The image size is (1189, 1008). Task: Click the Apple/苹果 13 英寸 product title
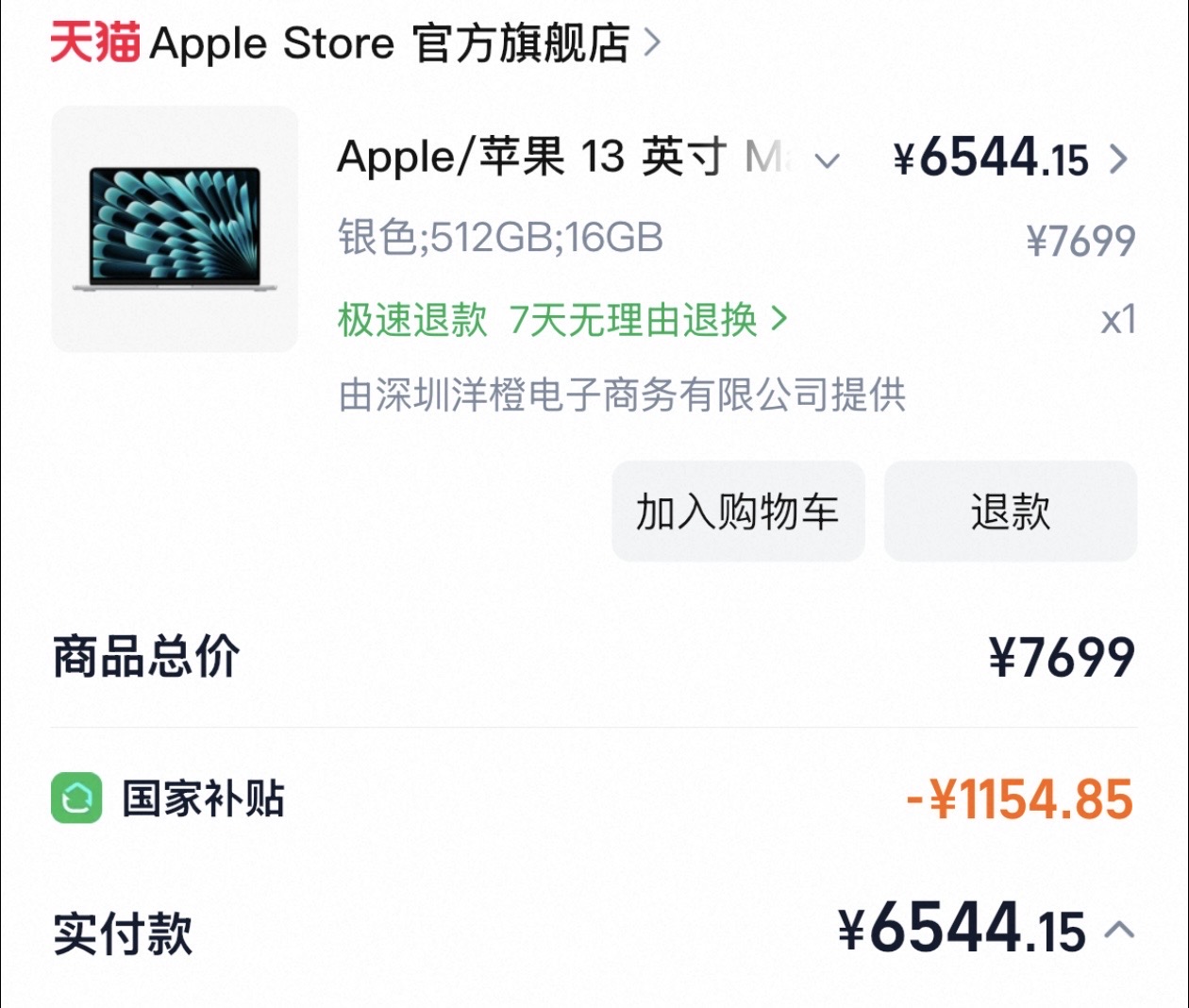tap(531, 157)
